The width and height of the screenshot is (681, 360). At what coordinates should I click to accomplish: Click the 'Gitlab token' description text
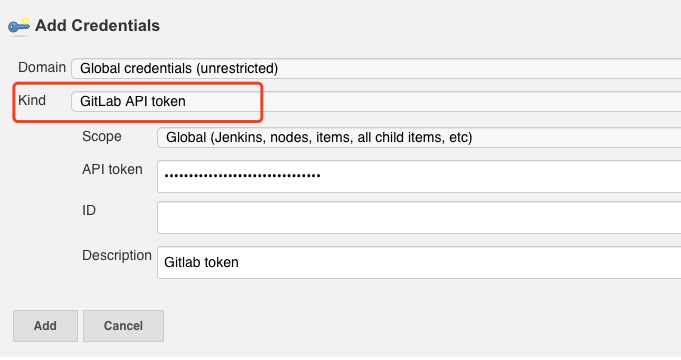pyautogui.click(x=201, y=262)
